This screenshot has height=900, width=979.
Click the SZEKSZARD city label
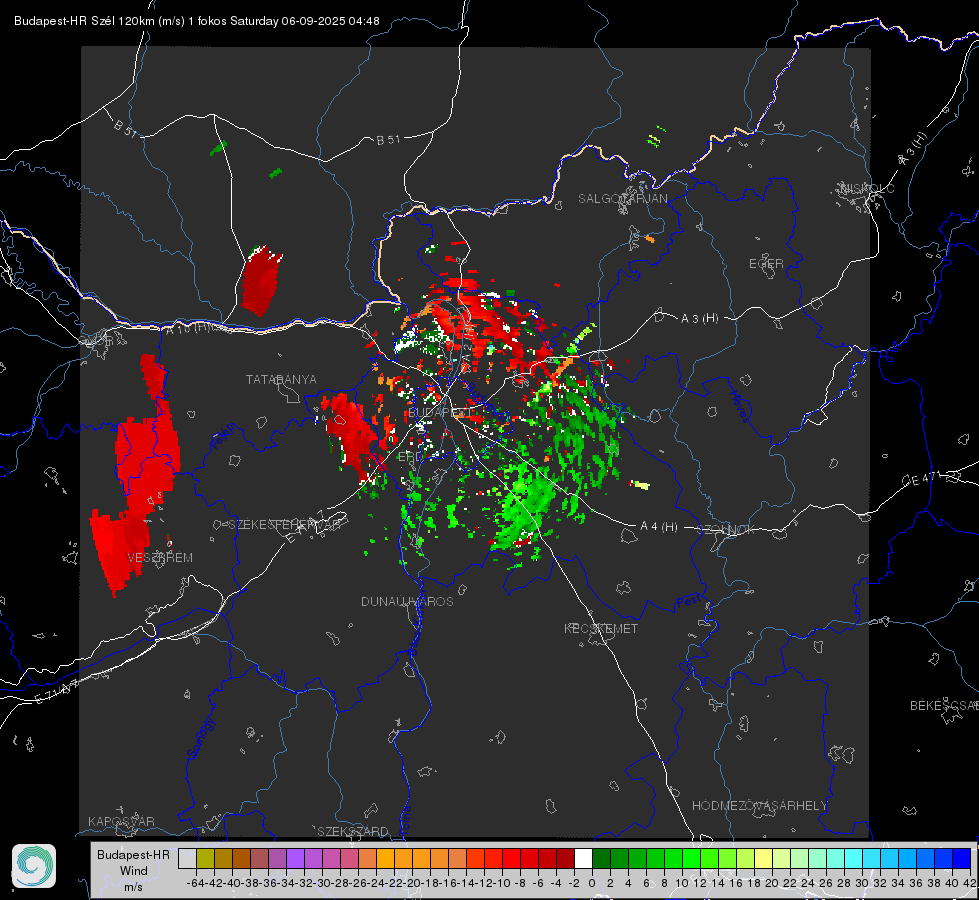[353, 831]
